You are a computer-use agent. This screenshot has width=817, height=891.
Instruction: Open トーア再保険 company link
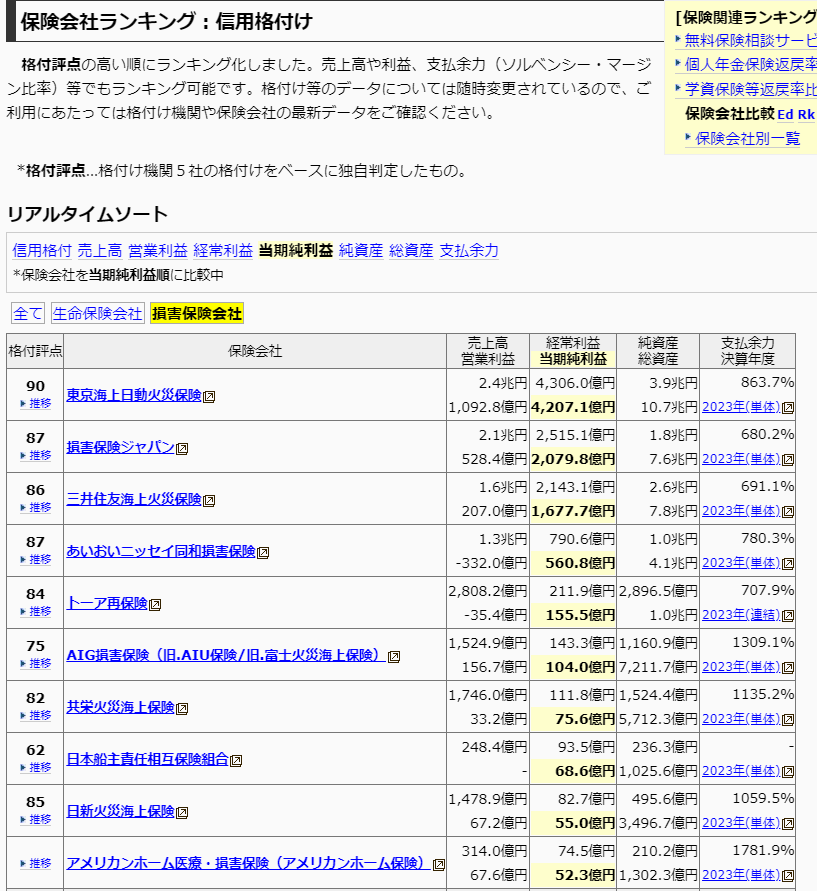107,603
